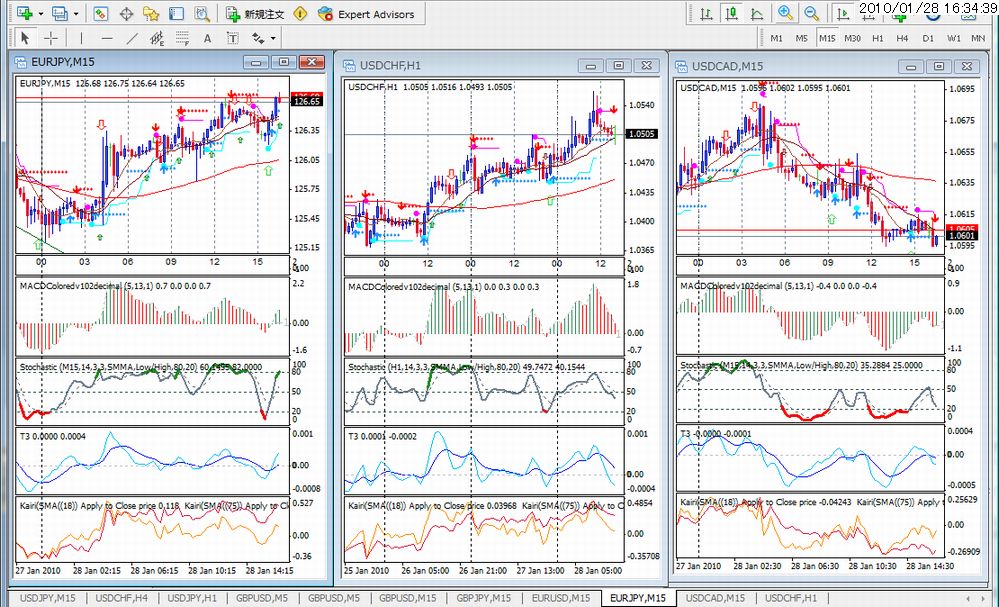Expand the new chart dropdown arrow

[x=41, y=14]
